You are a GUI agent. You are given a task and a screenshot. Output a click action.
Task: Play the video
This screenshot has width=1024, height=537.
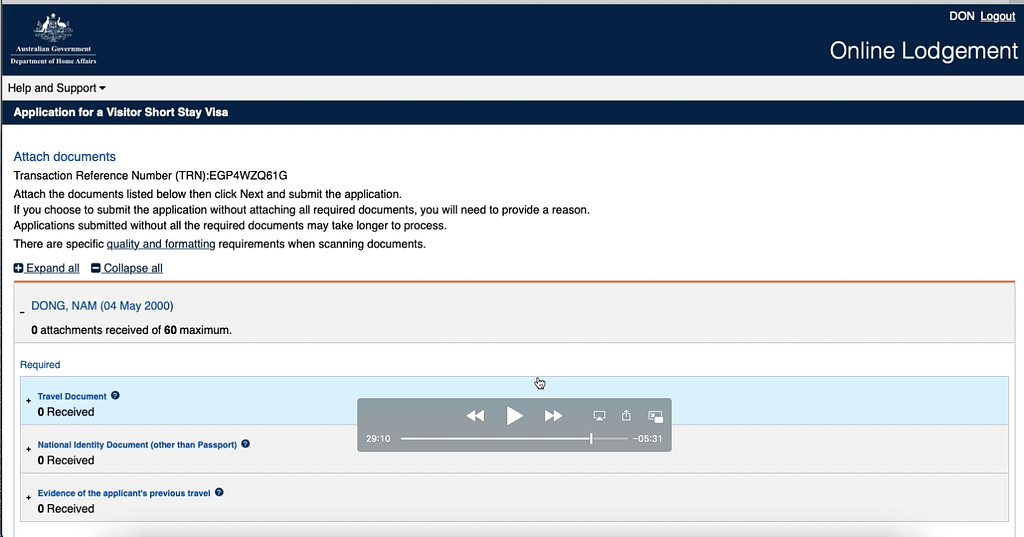point(514,415)
